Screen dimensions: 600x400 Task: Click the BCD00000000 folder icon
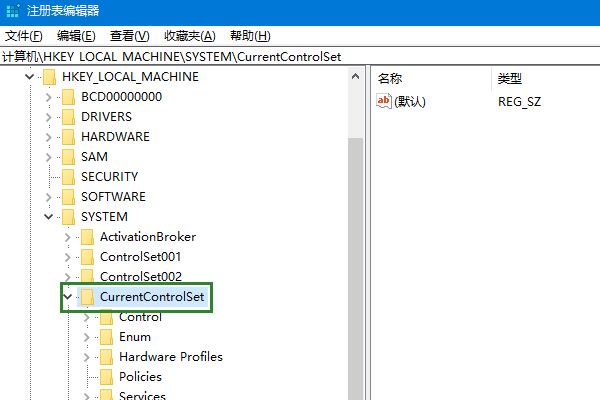point(68,97)
